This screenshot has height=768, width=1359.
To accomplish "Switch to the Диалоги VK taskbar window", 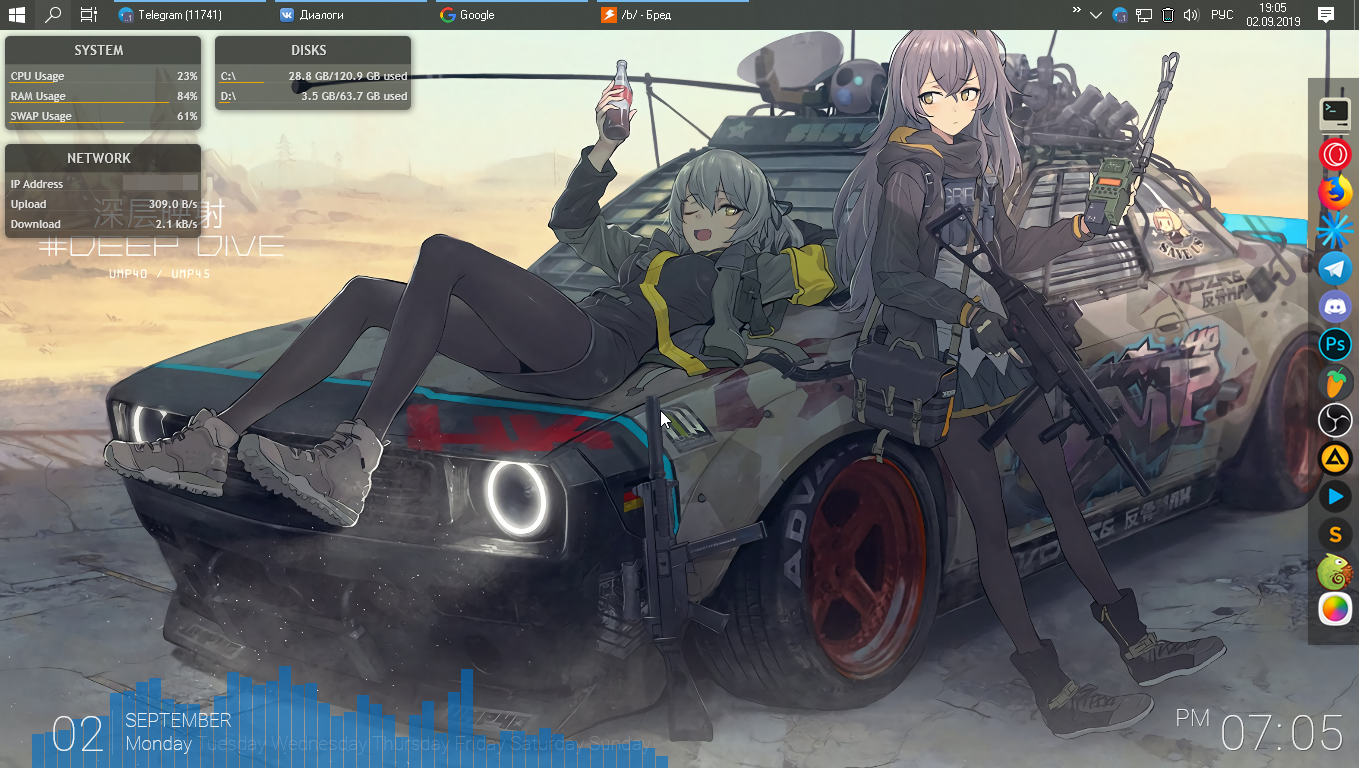I will tap(350, 15).
